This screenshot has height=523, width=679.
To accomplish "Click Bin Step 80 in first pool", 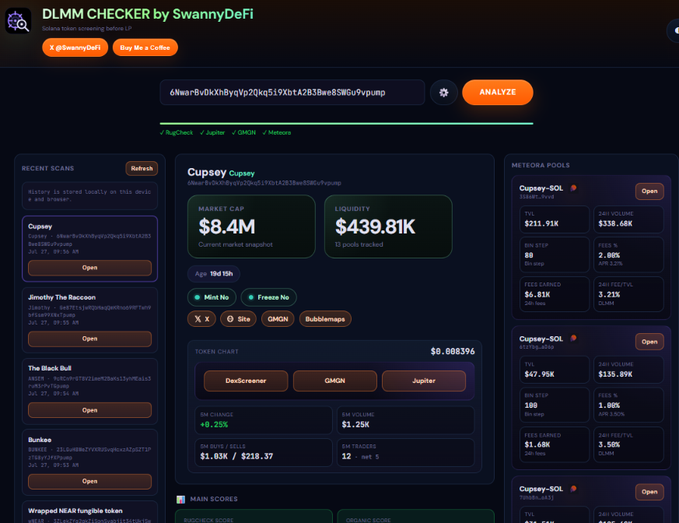I will click(x=529, y=255).
